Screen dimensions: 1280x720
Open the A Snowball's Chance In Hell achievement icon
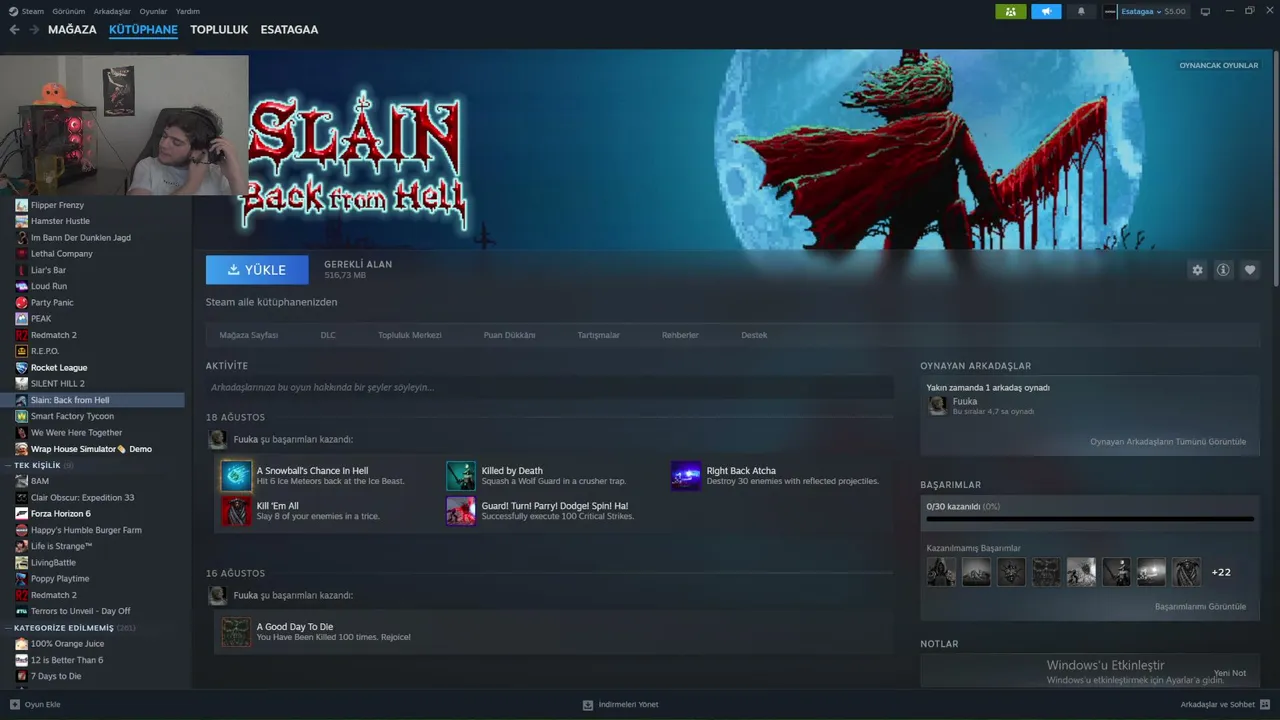click(237, 476)
